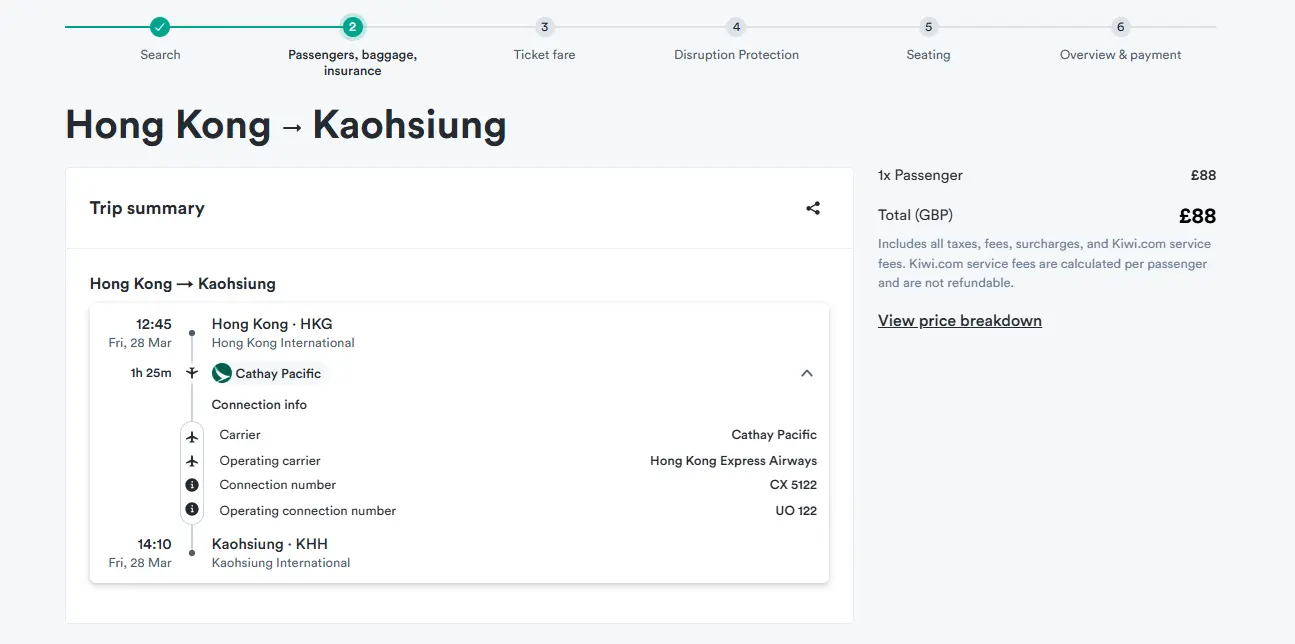The image size is (1295, 644).
Task: Click the bold £88 total price
Action: click(x=1197, y=215)
